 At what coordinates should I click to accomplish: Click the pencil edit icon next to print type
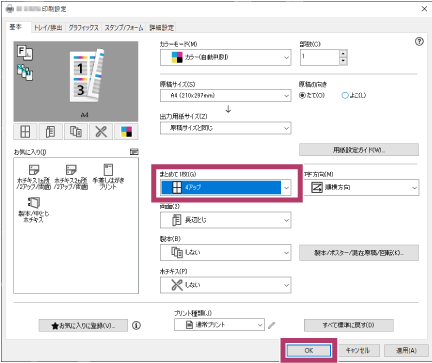coord(272,325)
